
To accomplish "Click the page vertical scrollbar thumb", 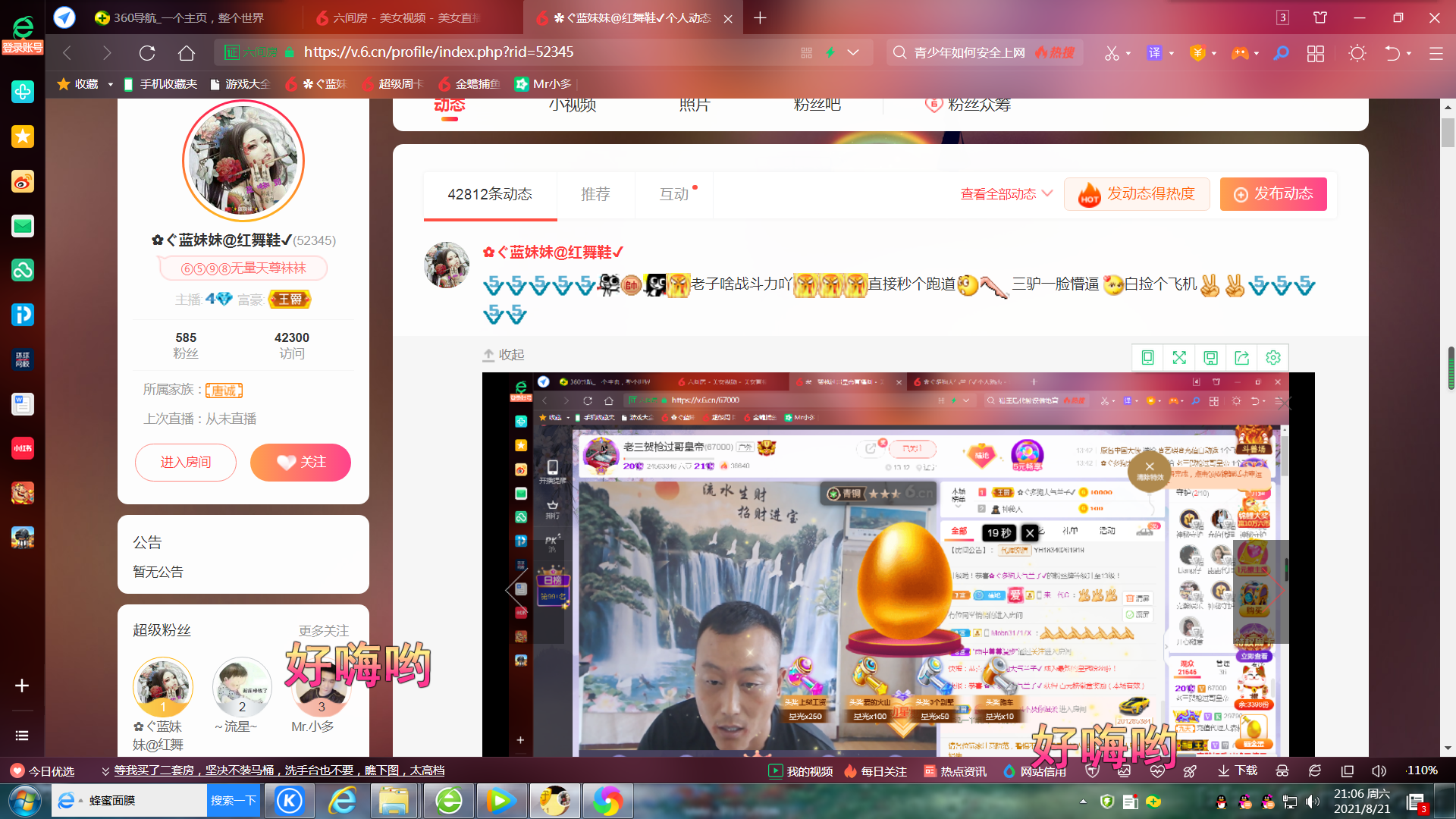I will point(1448,133).
